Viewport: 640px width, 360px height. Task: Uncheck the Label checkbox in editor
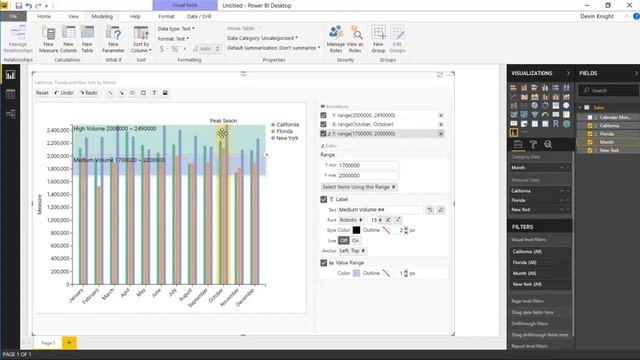324,200
